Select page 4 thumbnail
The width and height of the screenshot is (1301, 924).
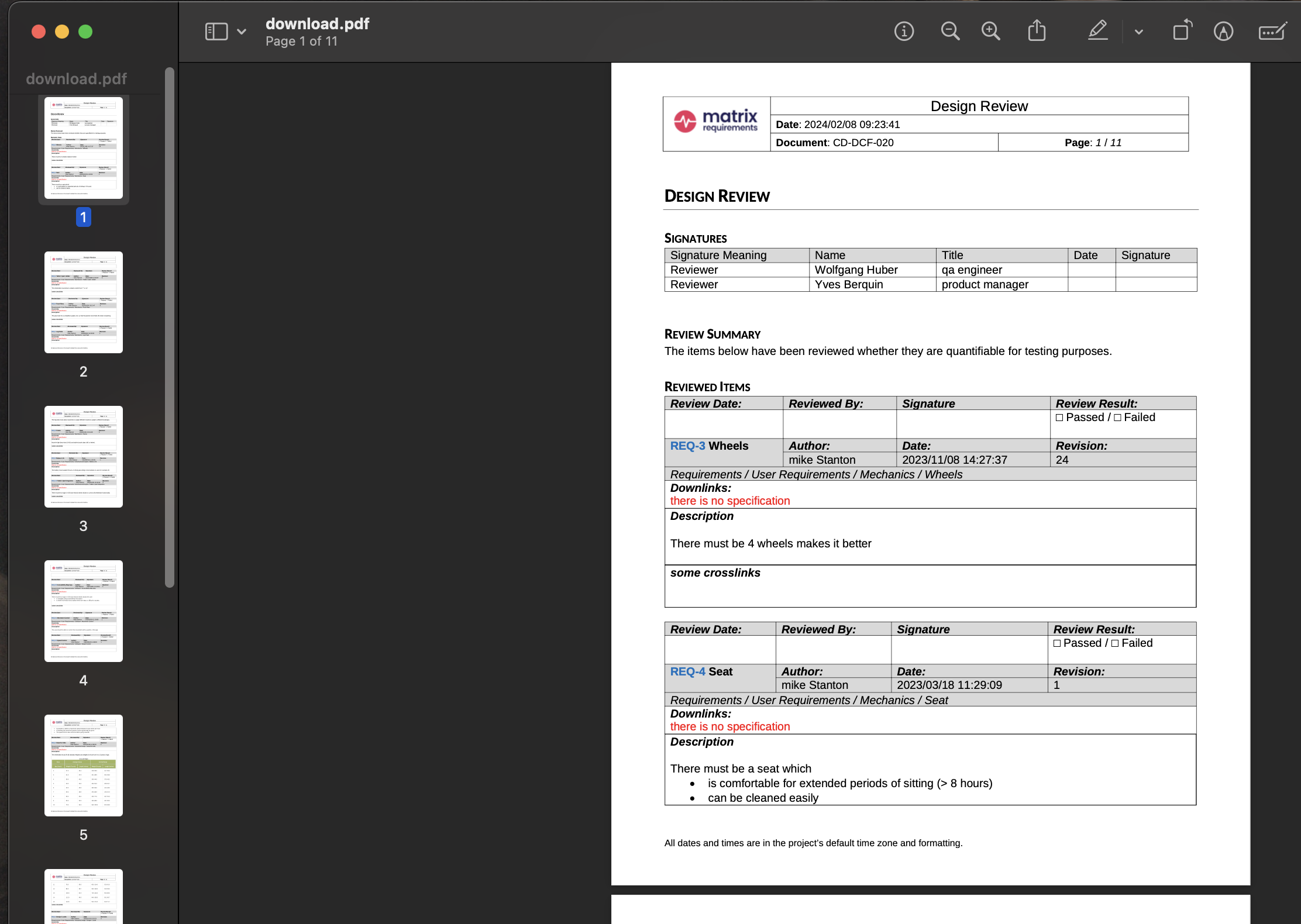coord(84,611)
